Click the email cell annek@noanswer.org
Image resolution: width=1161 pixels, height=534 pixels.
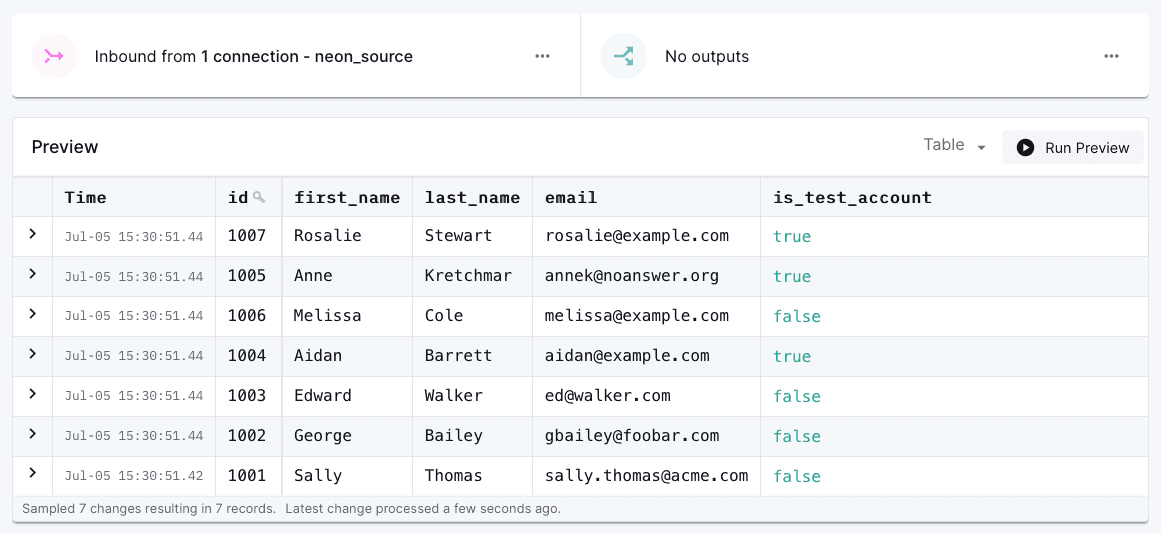coord(631,276)
